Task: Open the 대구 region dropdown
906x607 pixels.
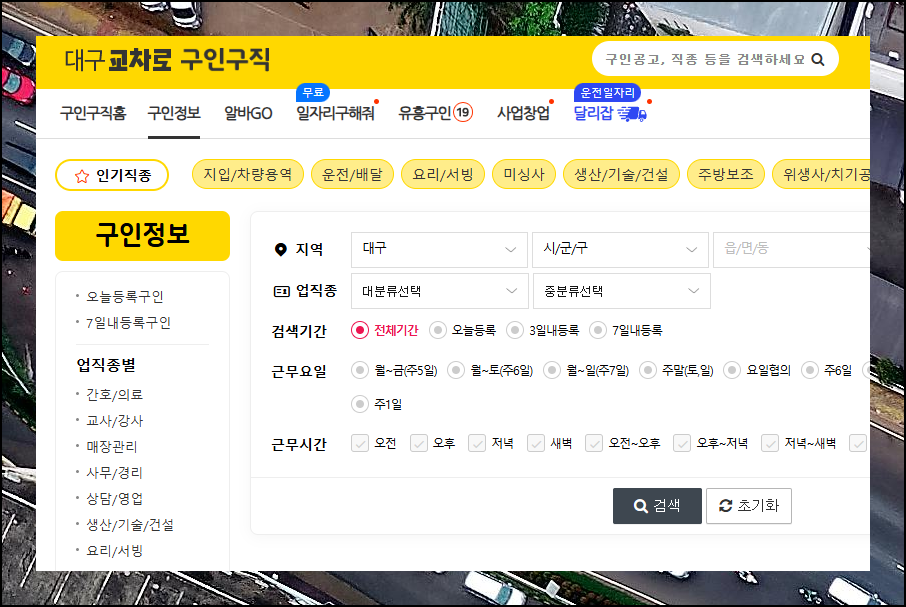Action: tap(439, 249)
